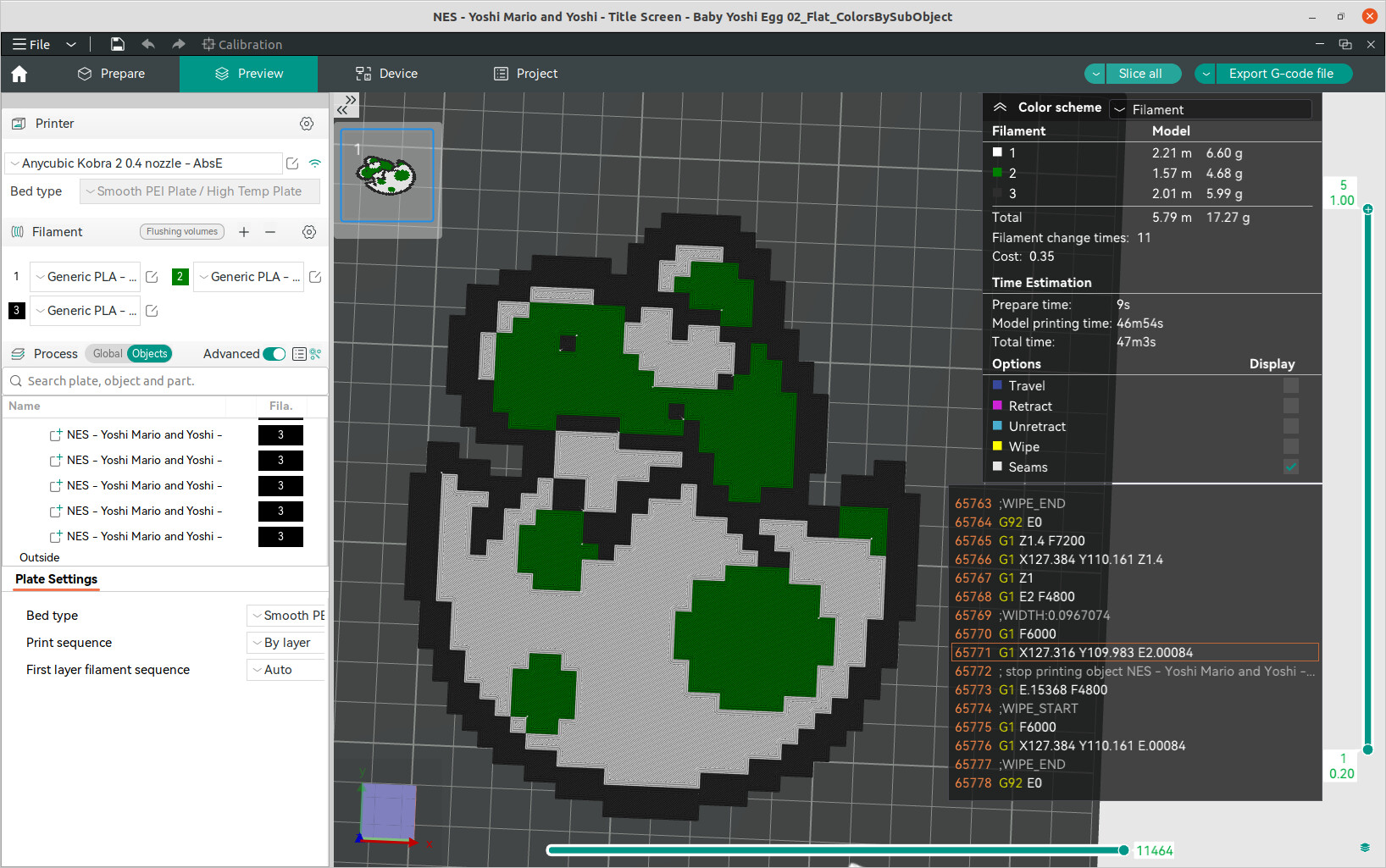Screen dimensions: 1386x868
Task: Collapse the Color scheme legend panel
Action: 1000,108
